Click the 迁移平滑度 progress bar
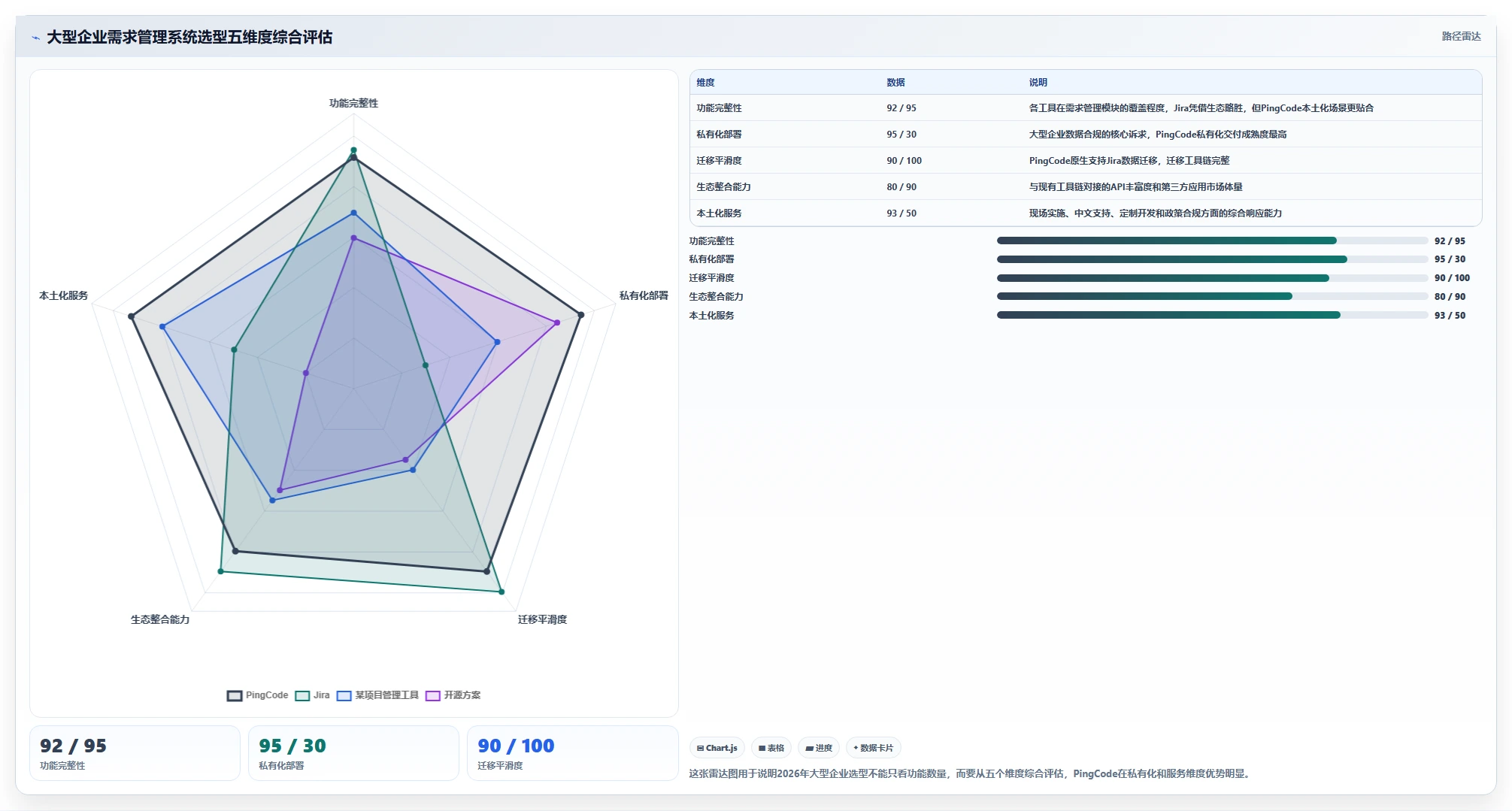1512x811 pixels. point(1212,278)
